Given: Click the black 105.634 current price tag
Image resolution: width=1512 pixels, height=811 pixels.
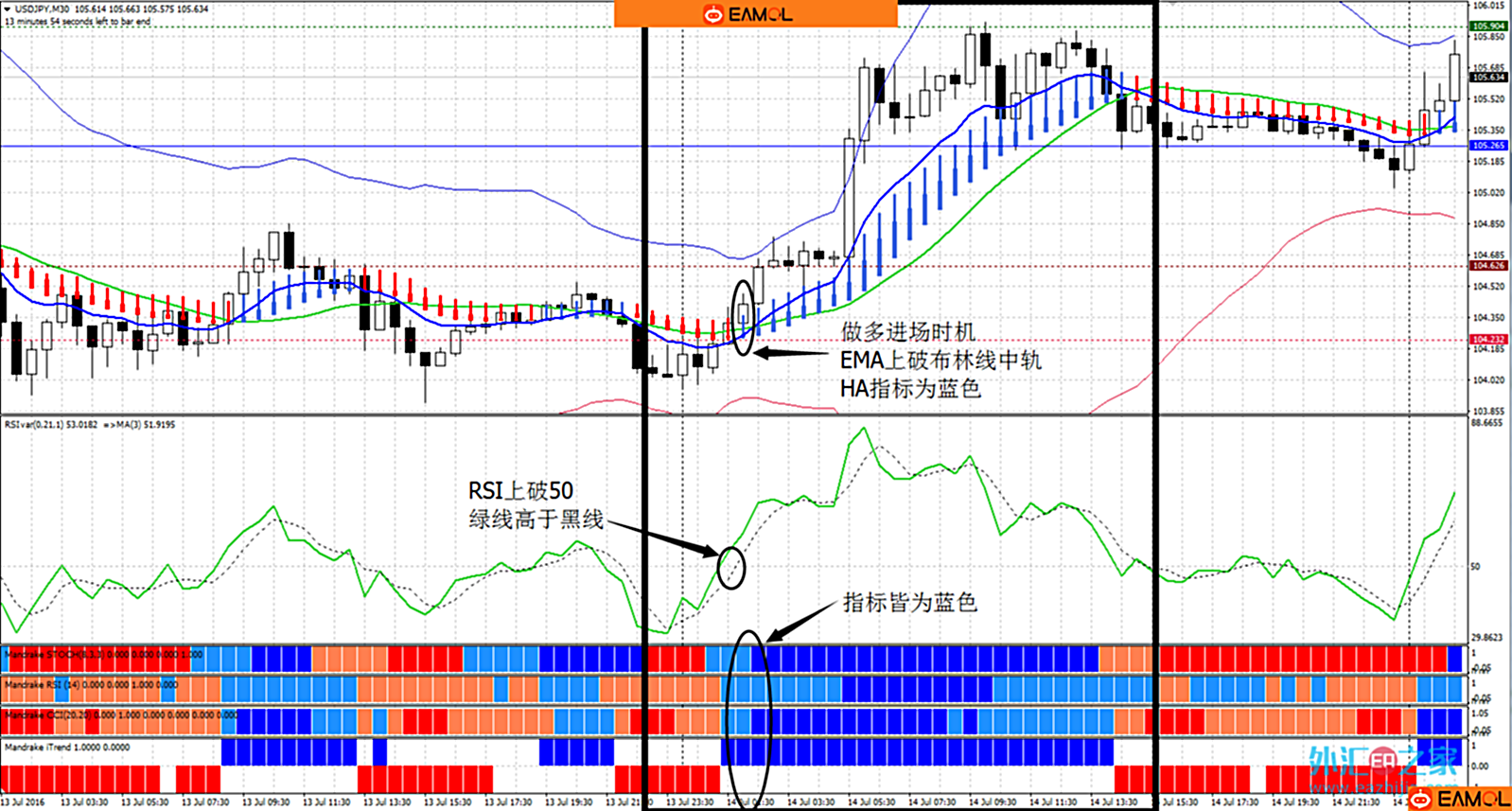Looking at the screenshot, I should pyautogui.click(x=1488, y=78).
